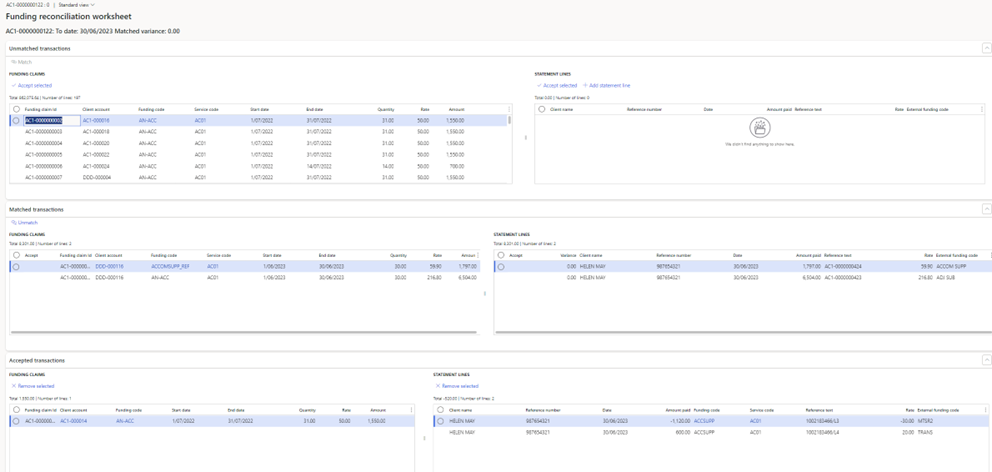Click splitter handle between unmatched grids
992x472 pixels.
(526, 137)
